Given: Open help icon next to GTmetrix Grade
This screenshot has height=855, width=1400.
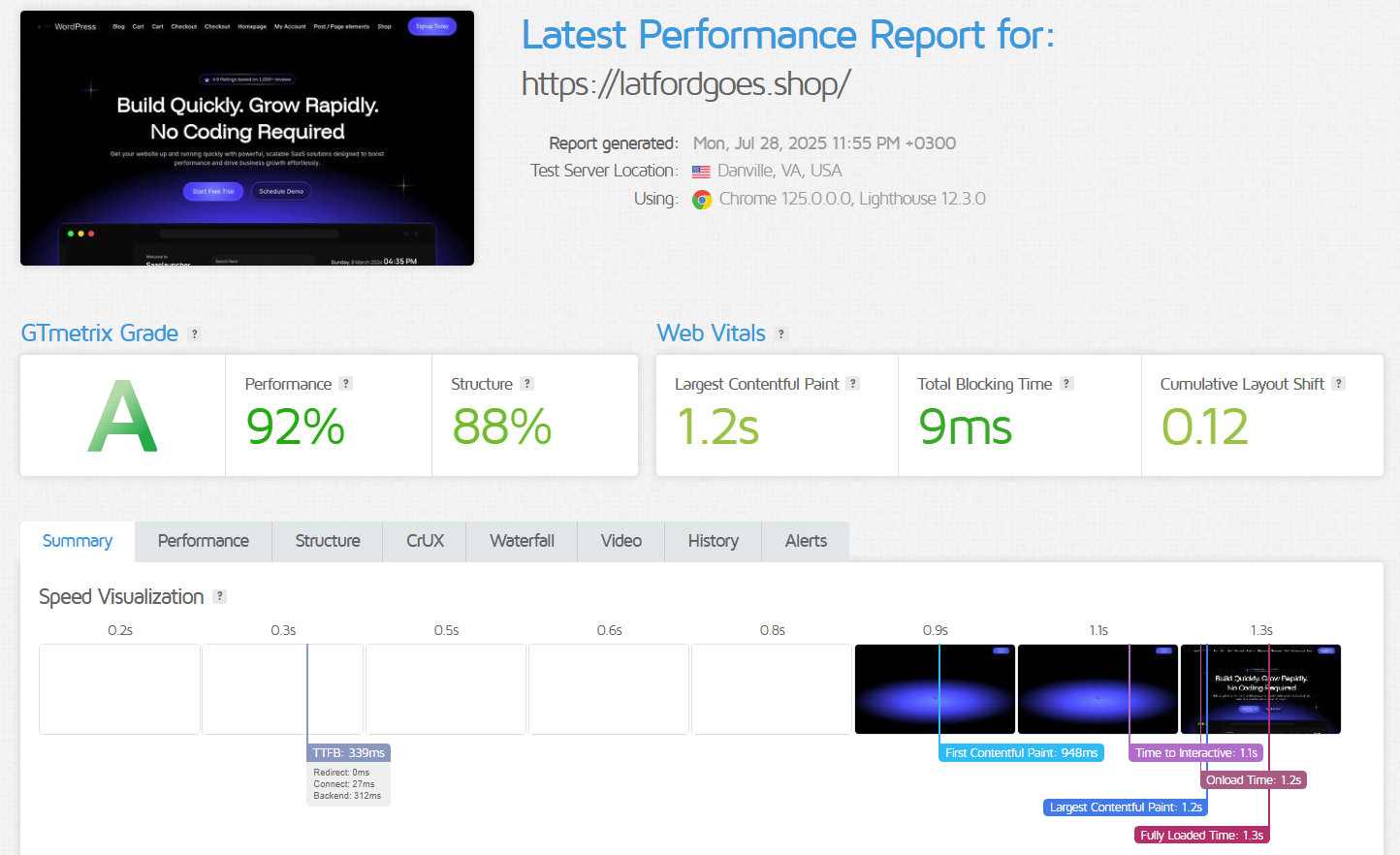Looking at the screenshot, I should [x=195, y=334].
